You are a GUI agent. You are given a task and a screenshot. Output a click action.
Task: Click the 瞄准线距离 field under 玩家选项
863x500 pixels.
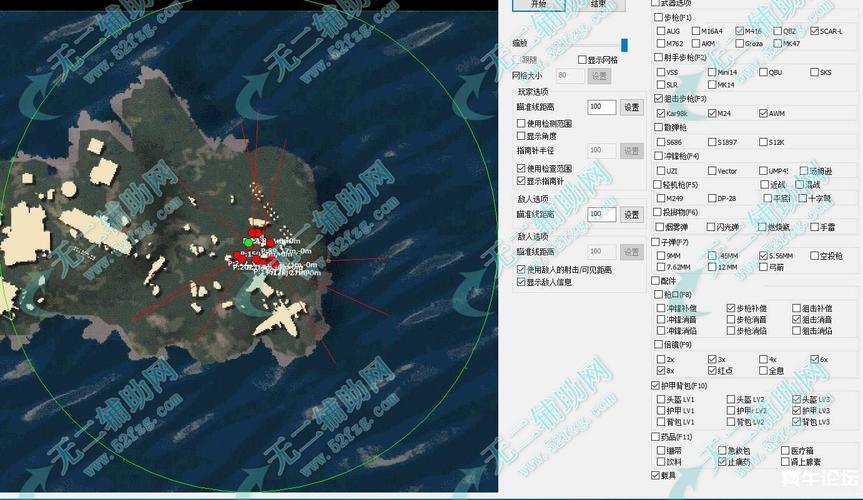[602, 107]
